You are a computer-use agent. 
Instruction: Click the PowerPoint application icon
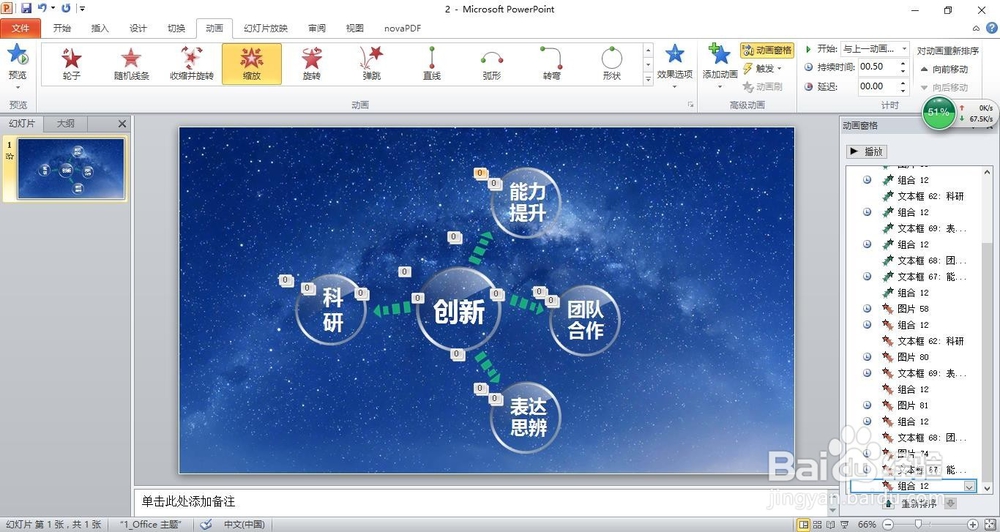point(6,8)
